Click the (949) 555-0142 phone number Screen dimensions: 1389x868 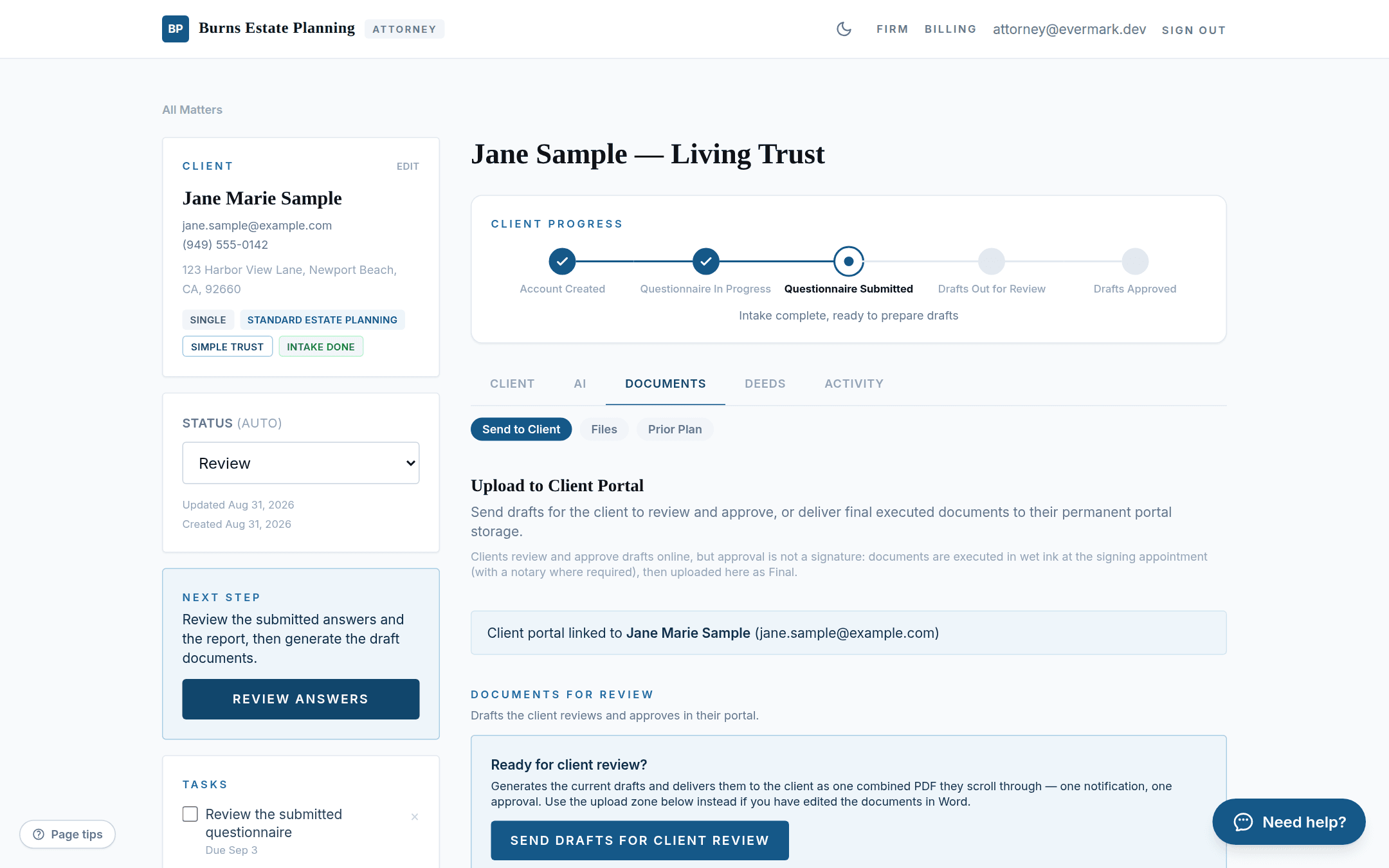(x=225, y=245)
